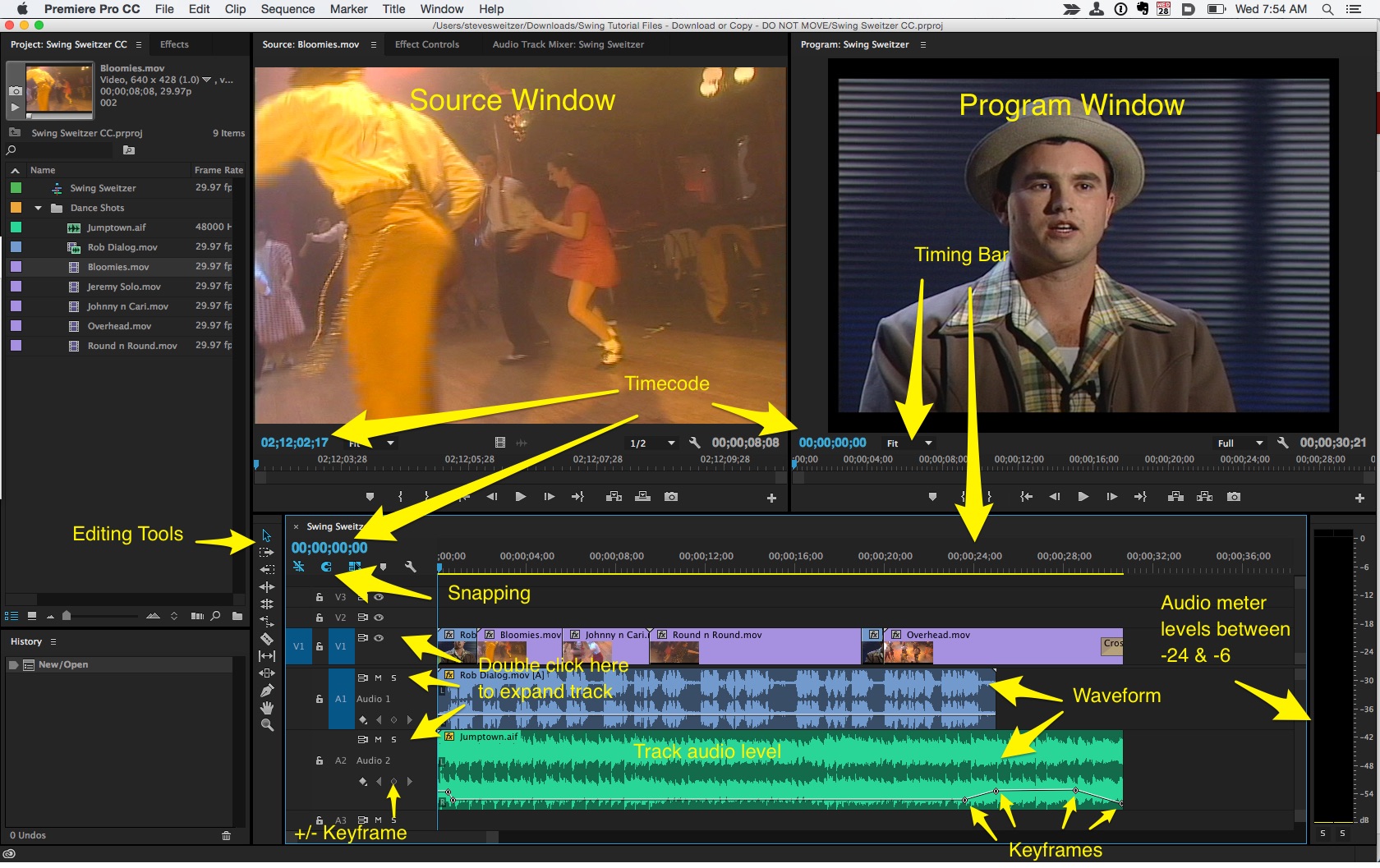The image size is (1380, 868).
Task: Toggle Linked Selection in timeline
Action: pyautogui.click(x=354, y=567)
